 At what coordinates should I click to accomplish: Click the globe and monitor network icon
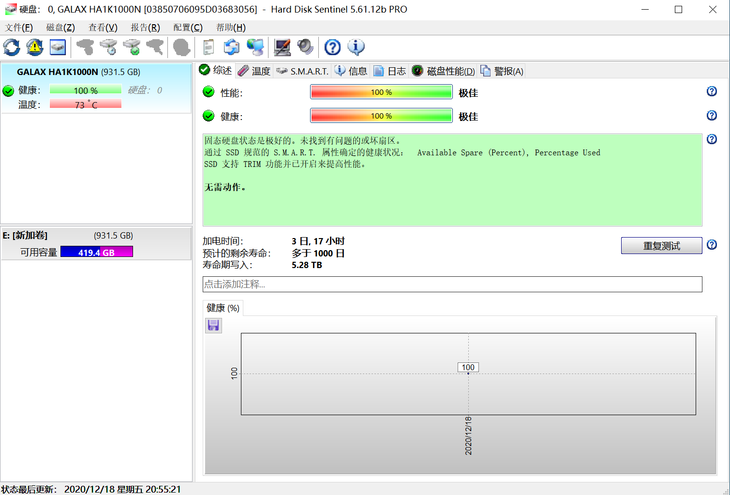tap(255, 47)
